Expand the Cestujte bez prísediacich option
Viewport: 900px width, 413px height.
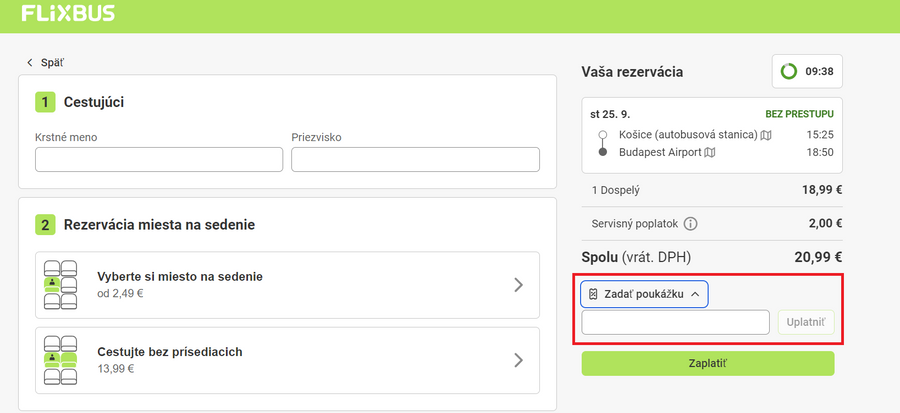518,360
